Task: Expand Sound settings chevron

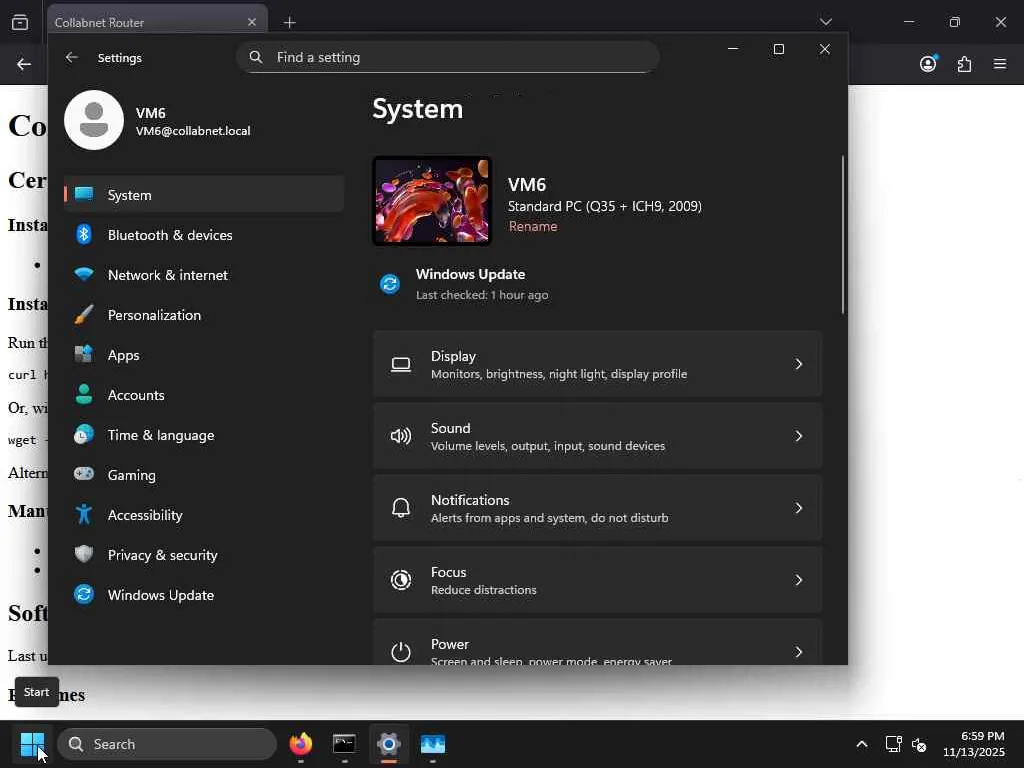Action: 798,436
